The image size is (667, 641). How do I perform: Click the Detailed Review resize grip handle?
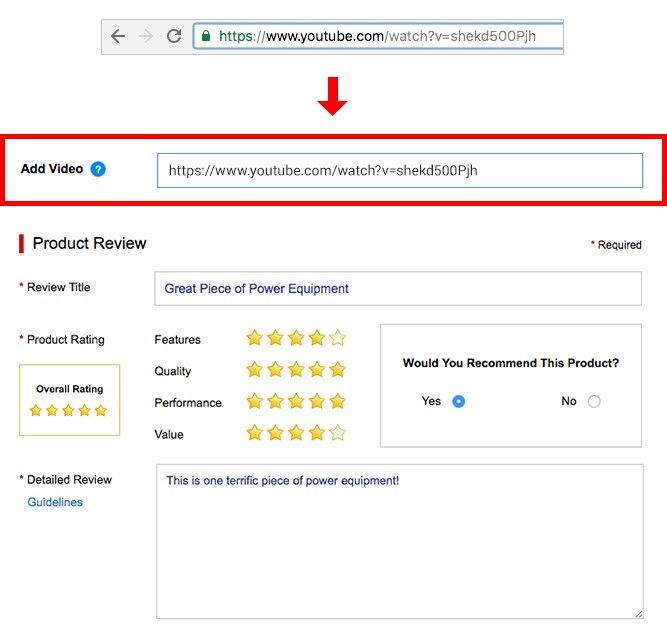click(x=638, y=614)
